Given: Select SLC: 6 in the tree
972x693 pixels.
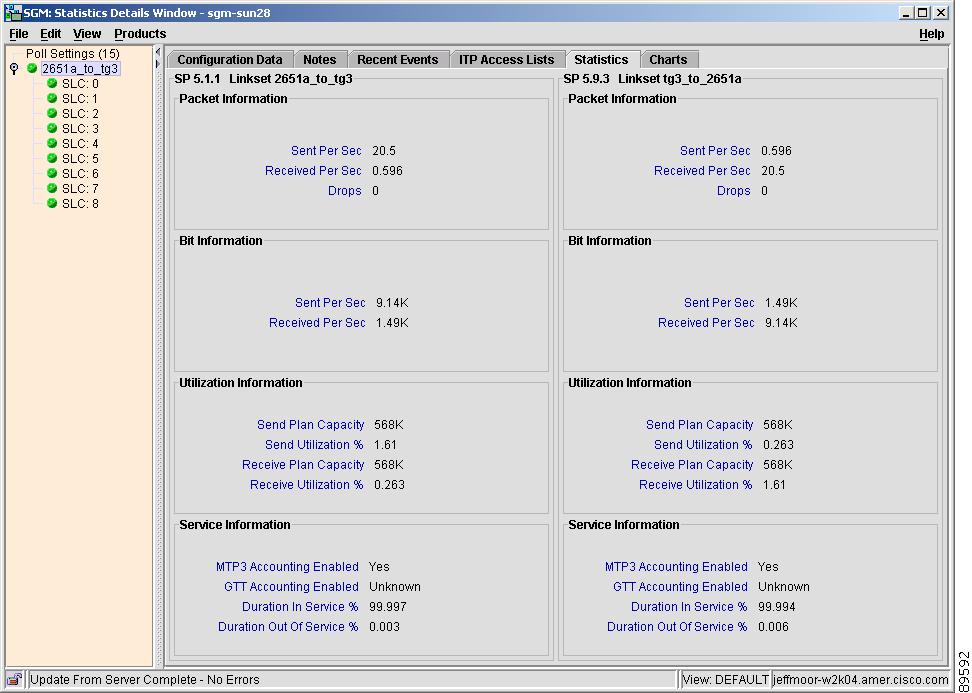Looking at the screenshot, I should 80,174.
